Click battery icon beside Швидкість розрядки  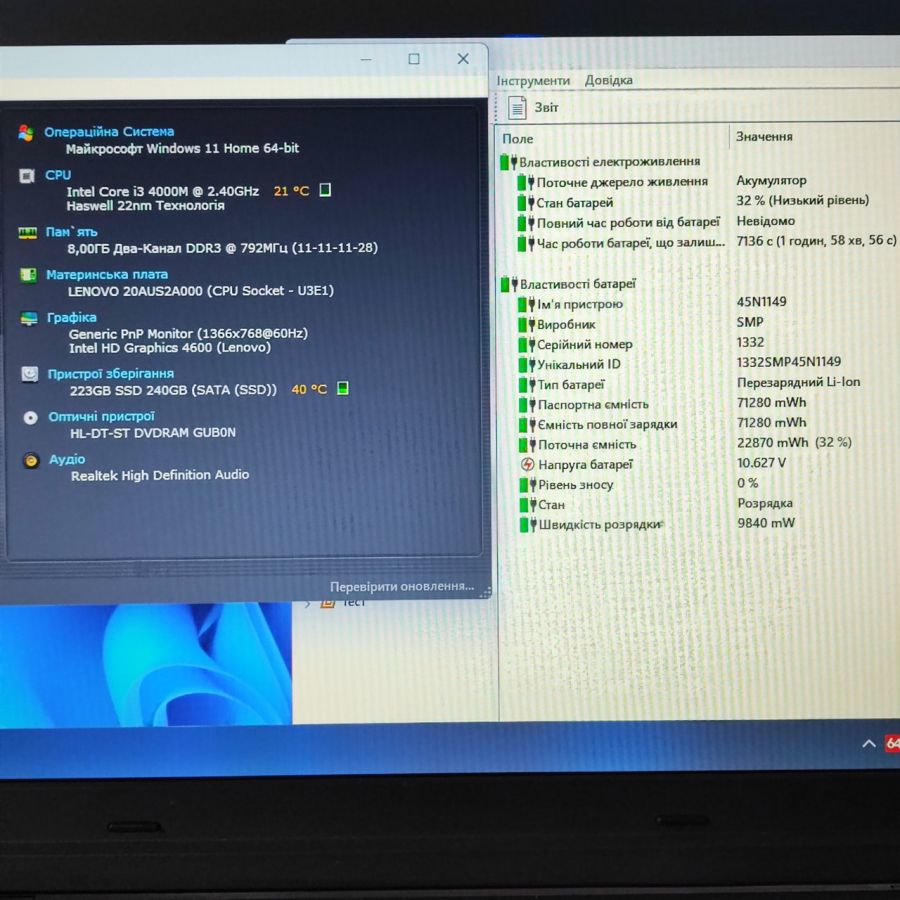528,524
